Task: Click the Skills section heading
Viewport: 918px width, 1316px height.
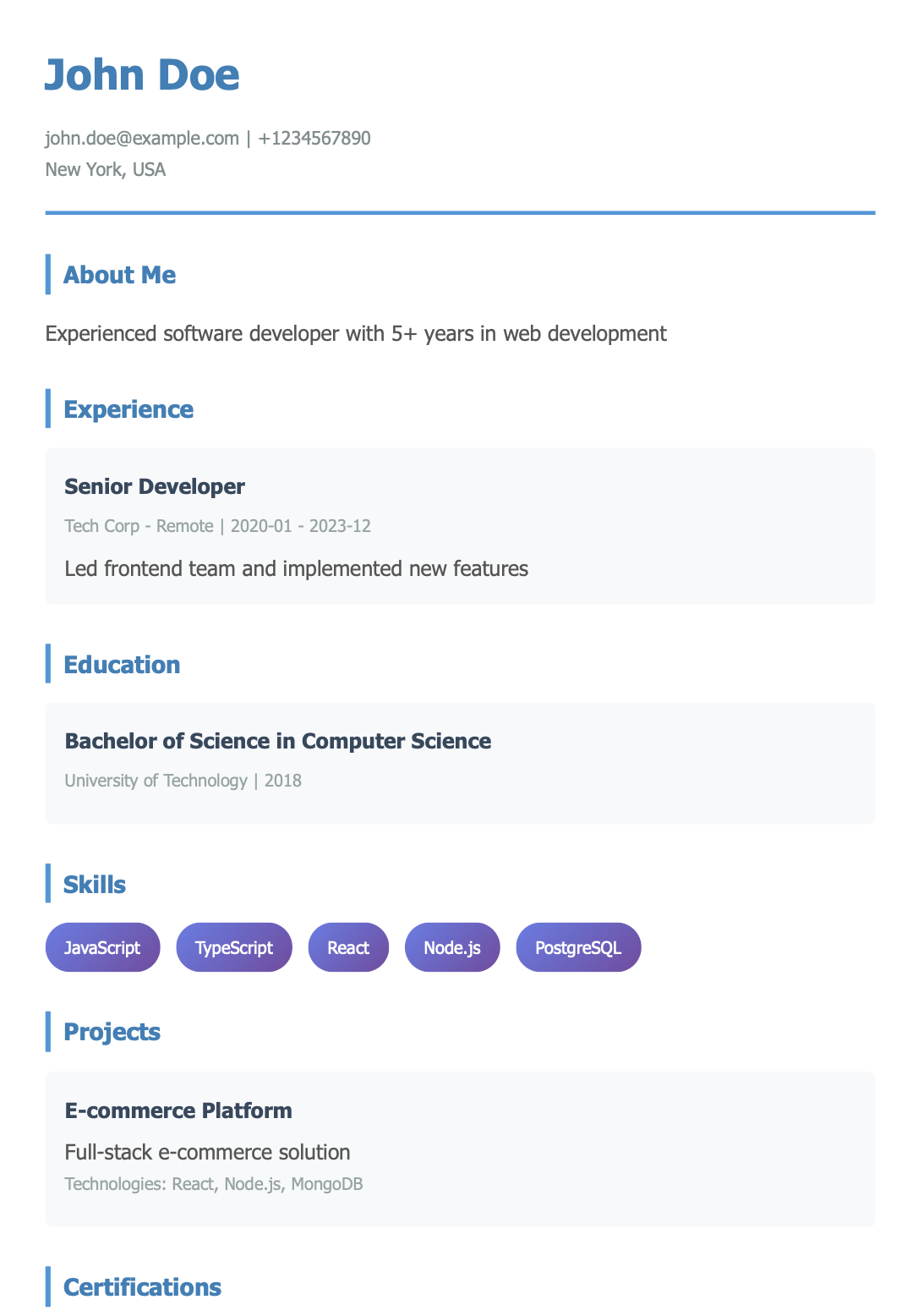Action: click(95, 885)
